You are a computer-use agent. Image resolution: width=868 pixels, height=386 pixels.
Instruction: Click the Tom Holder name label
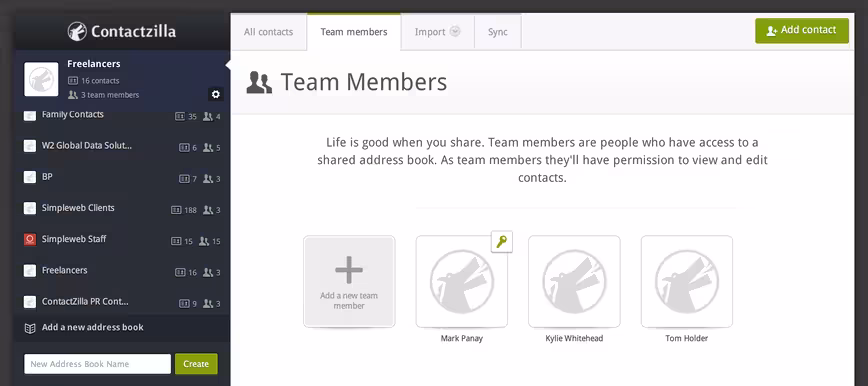click(686, 338)
